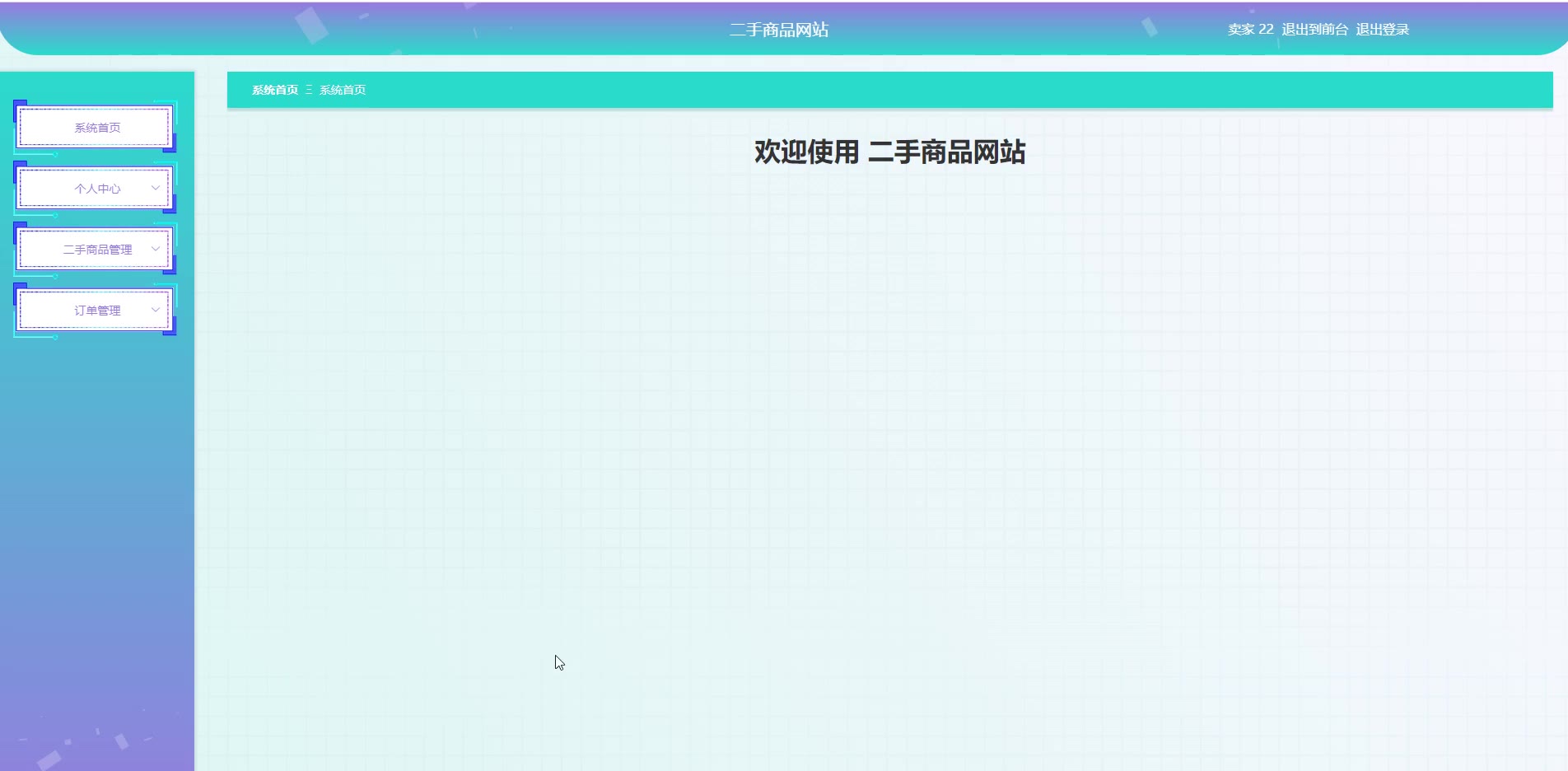
Task: Open the 二手商品管理 sidebar menu
Action: [95, 250]
